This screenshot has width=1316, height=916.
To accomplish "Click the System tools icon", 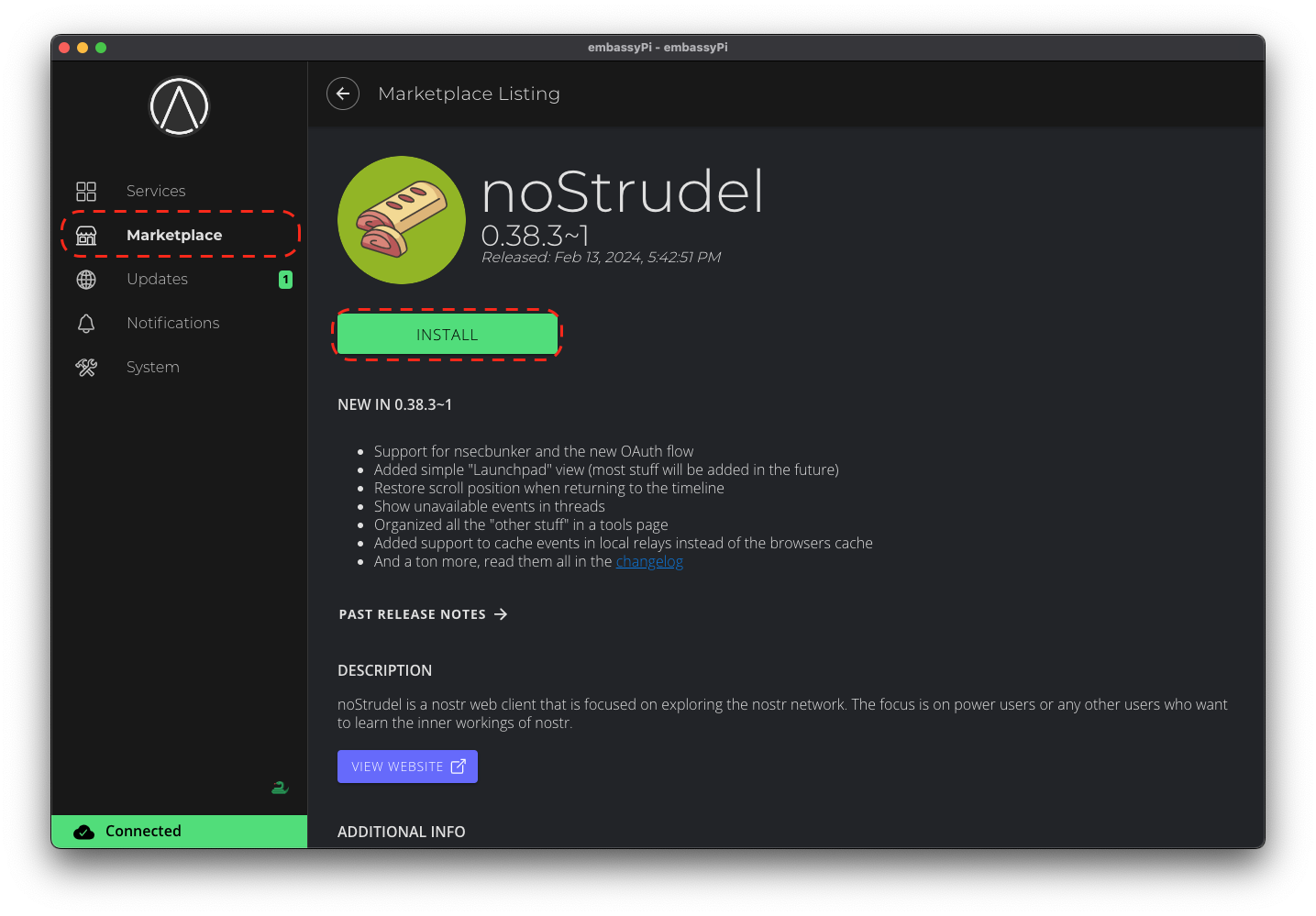I will point(85,367).
